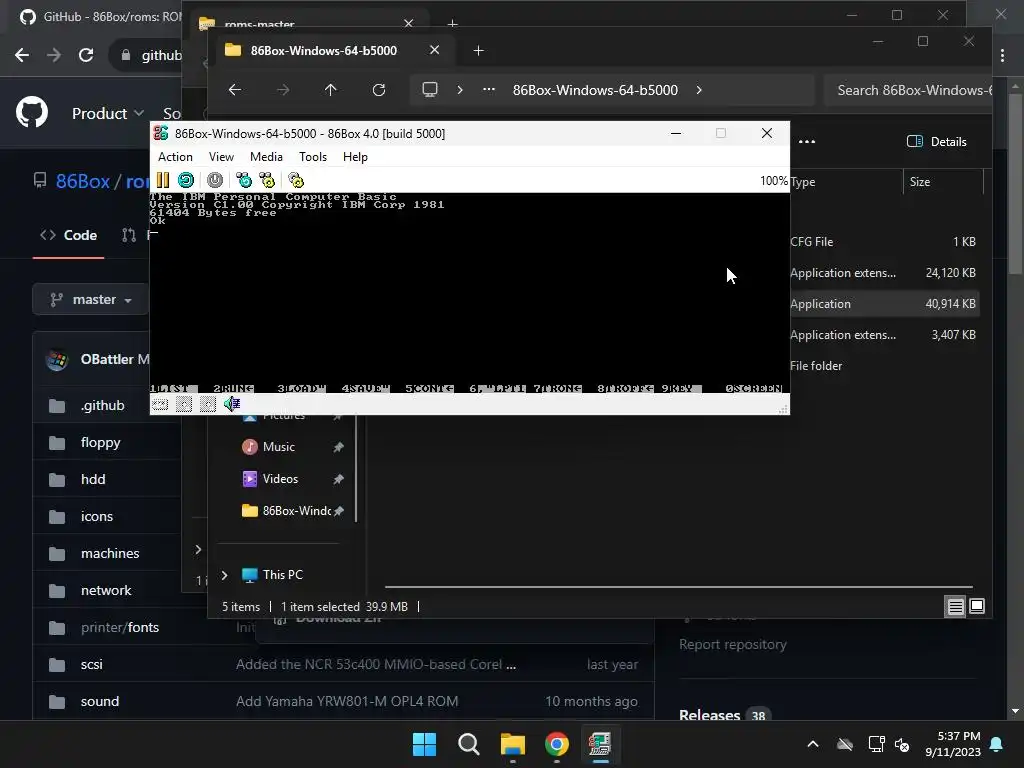Image resolution: width=1024 pixels, height=768 pixels.
Task: Click the Report repository link
Action: 733,645
